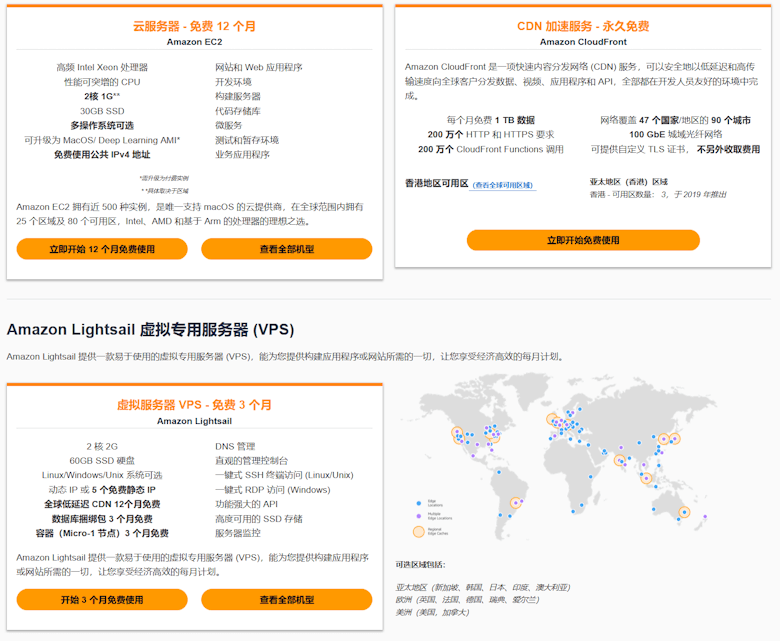Screen dimensions: 780x641
Task: Click 5 个免费静态 IP text
Action: click(x=124, y=490)
